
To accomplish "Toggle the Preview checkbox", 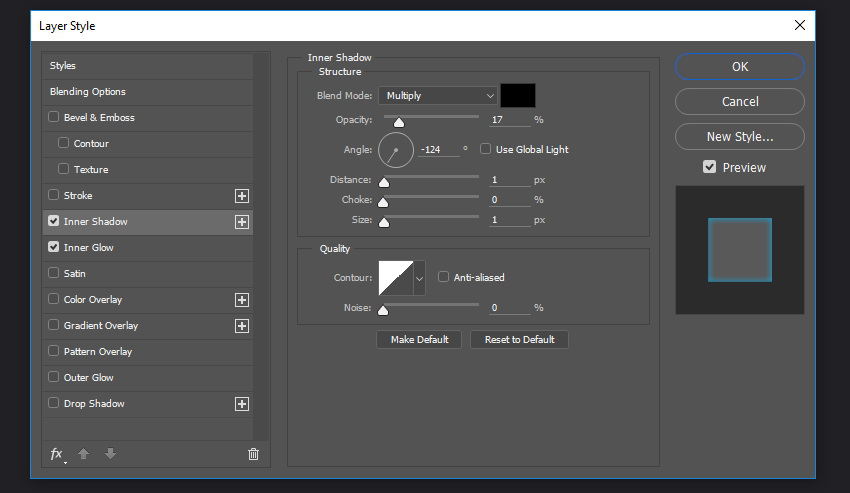I will pyautogui.click(x=710, y=167).
